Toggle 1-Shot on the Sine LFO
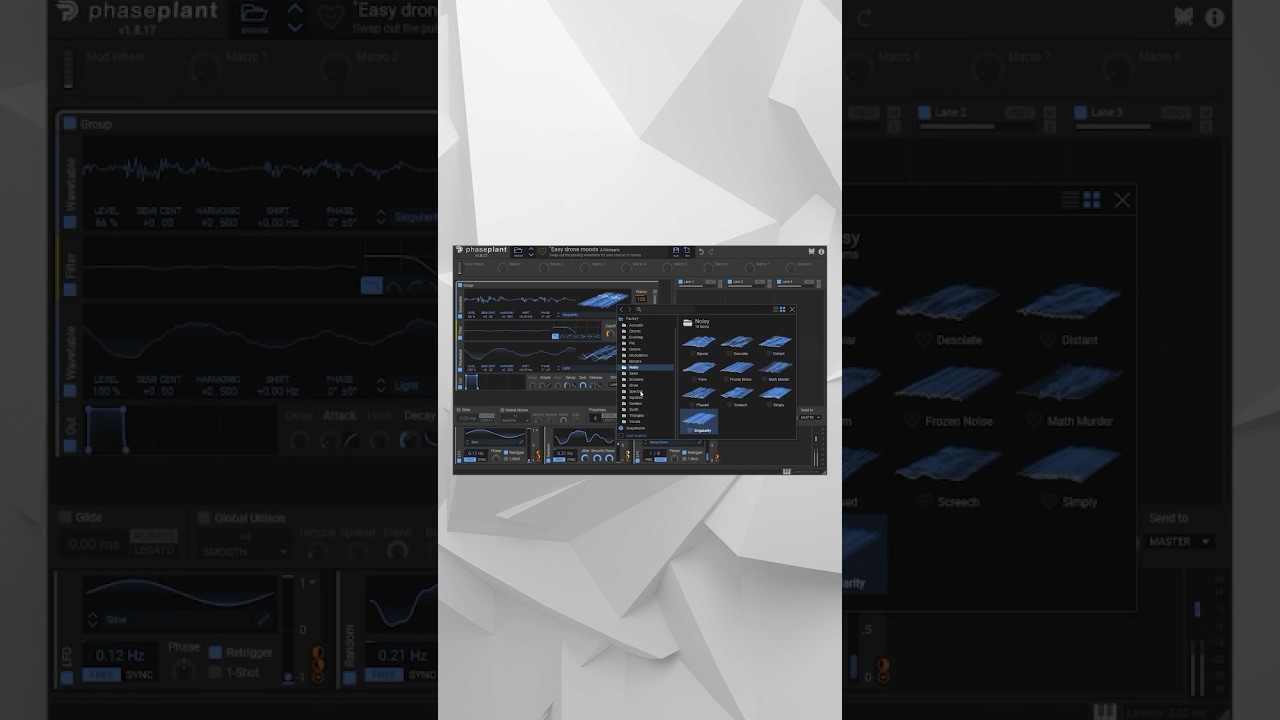Viewport: 1280px width, 720px height. pyautogui.click(x=506, y=459)
